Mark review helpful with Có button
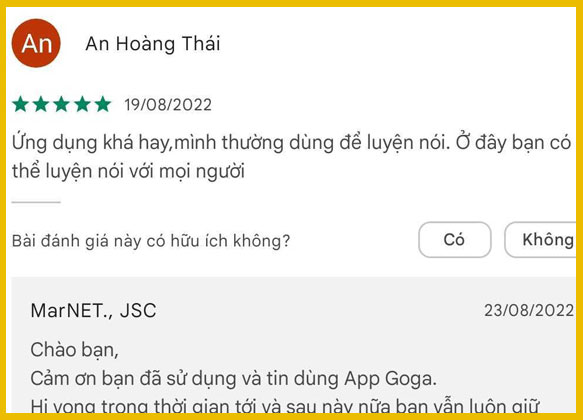 455,240
